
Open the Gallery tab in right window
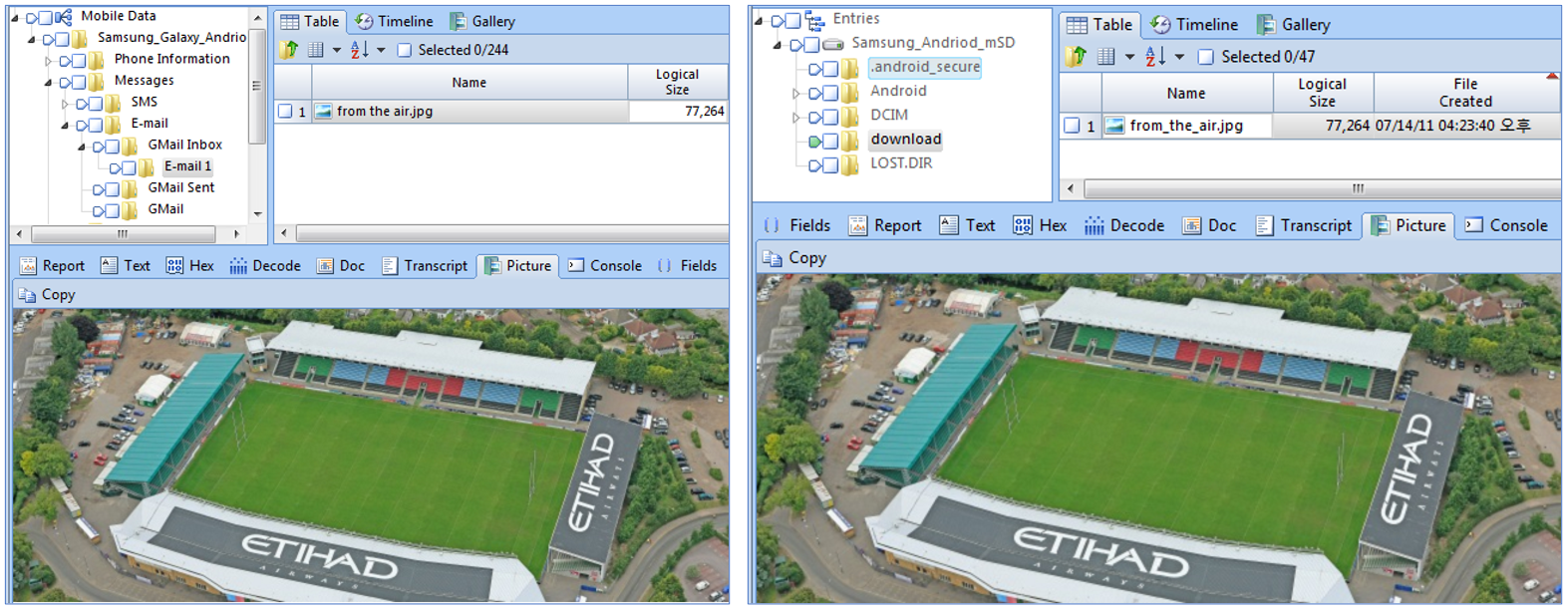[1294, 25]
